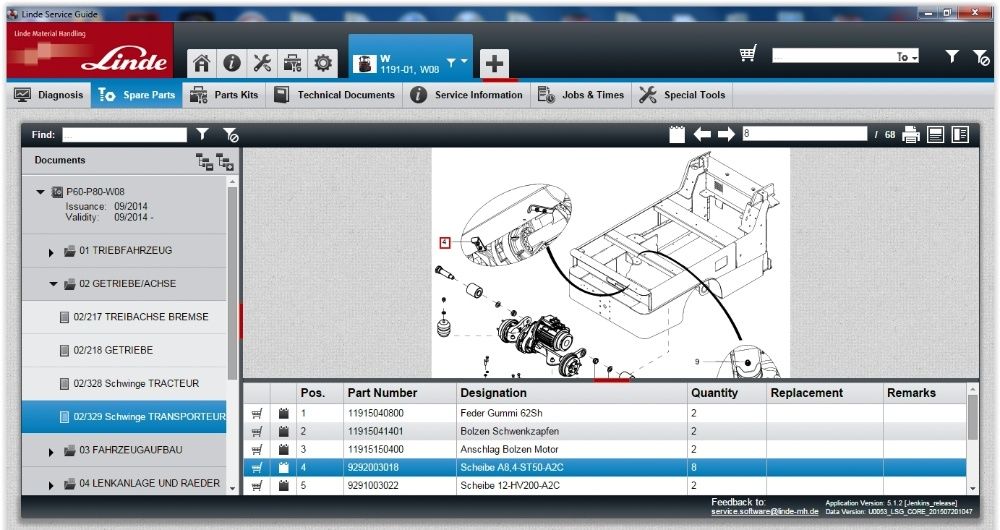Open the info icon in top toolbar
1000x530 pixels.
pyautogui.click(x=232, y=63)
